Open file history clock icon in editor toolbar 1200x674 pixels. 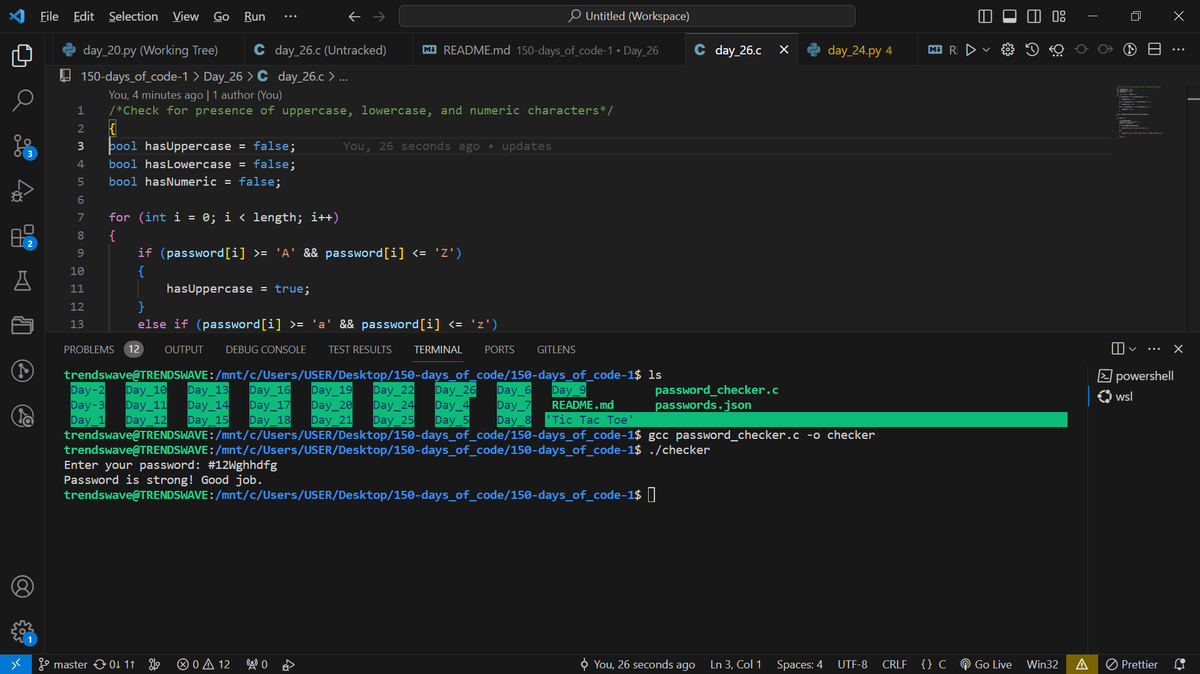click(1032, 49)
